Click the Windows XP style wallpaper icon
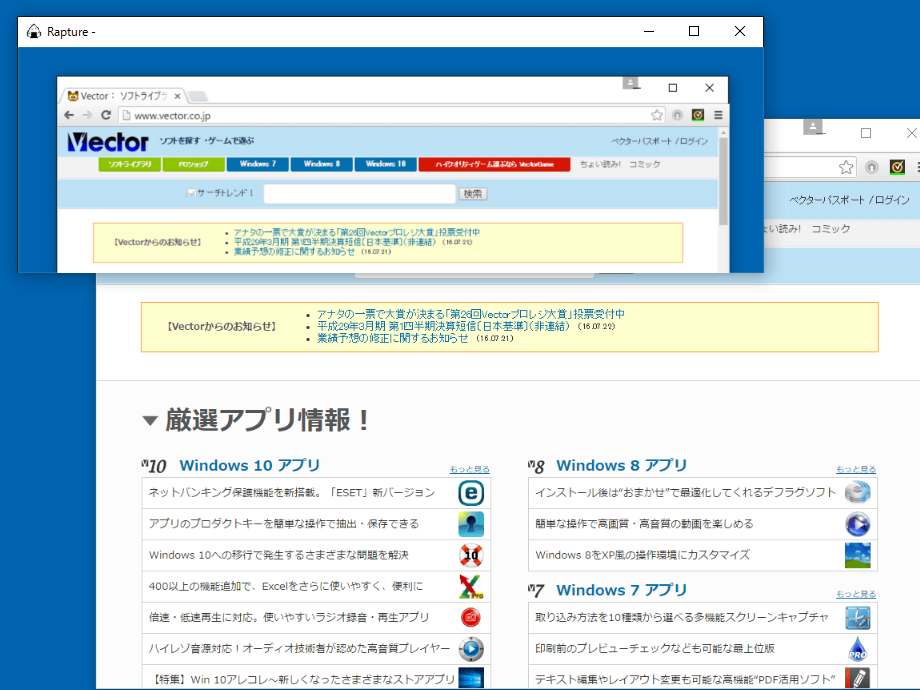Image resolution: width=920 pixels, height=690 pixels. point(858,555)
